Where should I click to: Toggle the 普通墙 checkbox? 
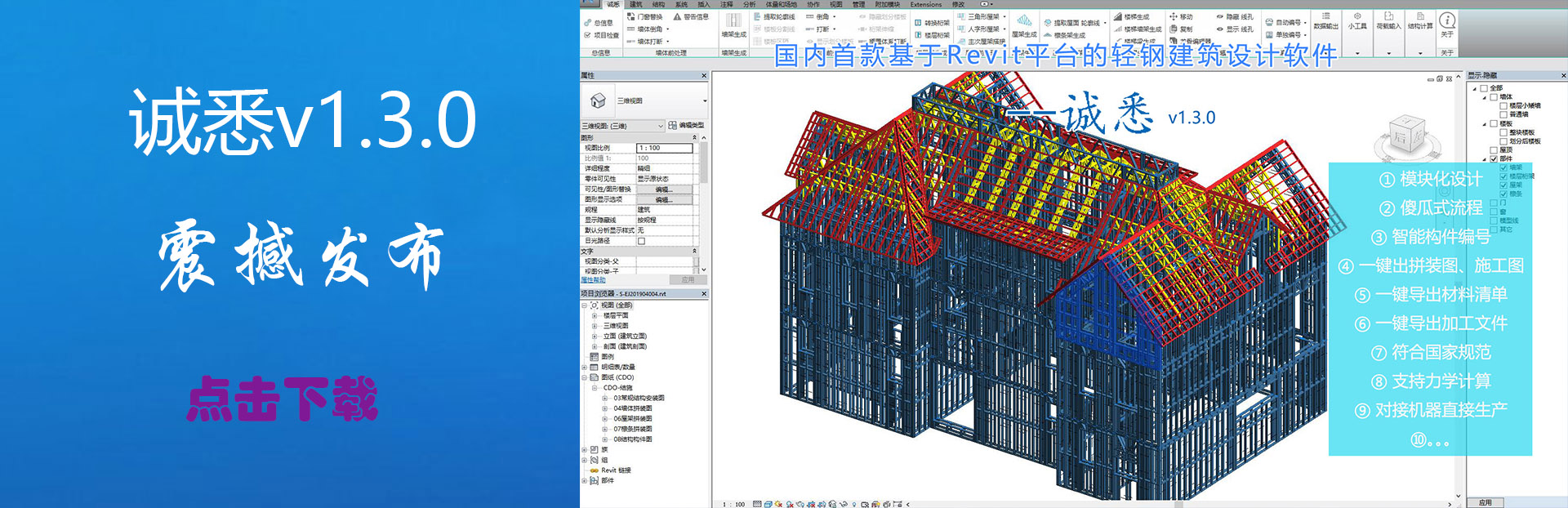click(1503, 115)
